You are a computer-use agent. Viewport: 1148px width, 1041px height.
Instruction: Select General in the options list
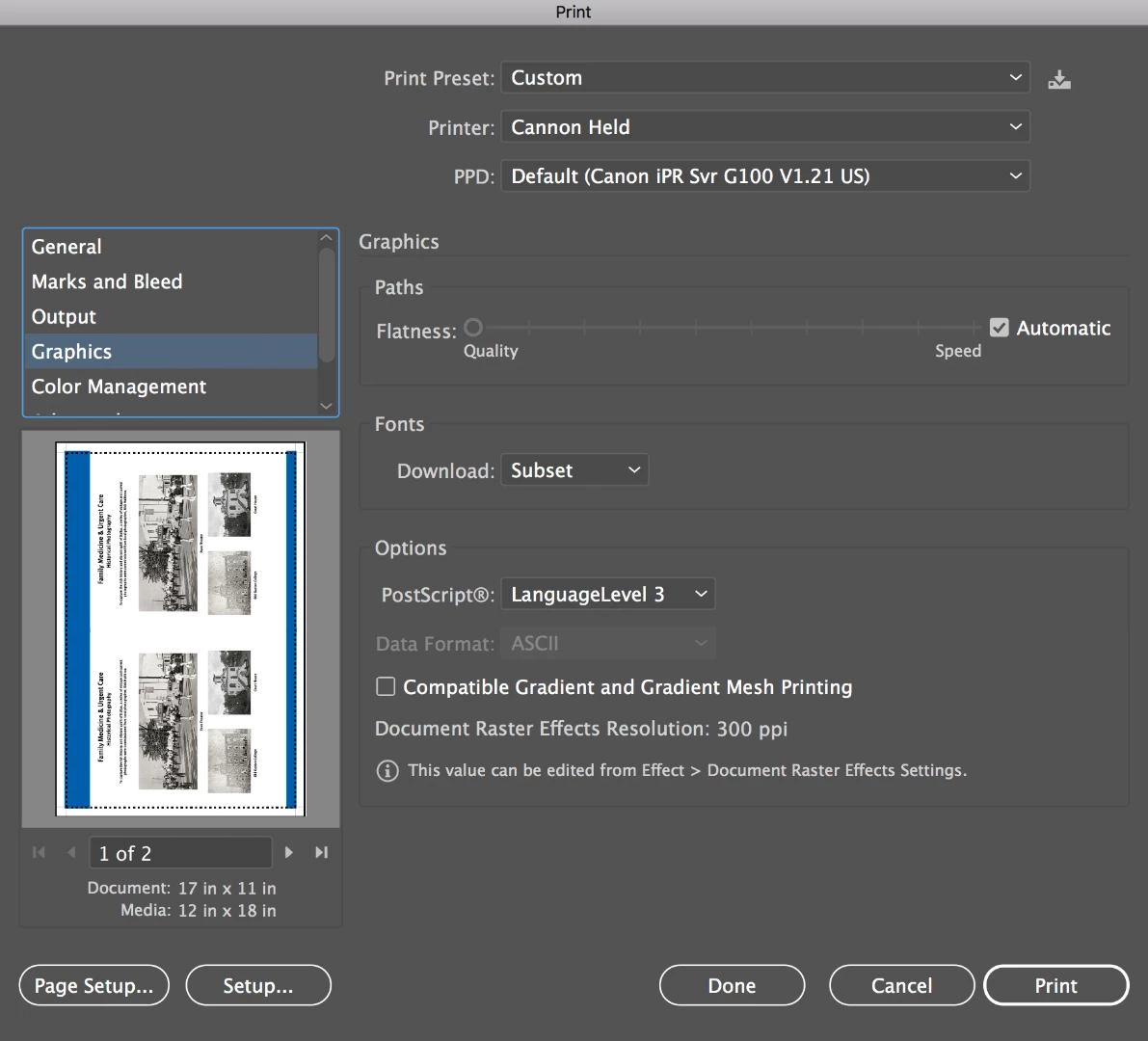pyautogui.click(x=172, y=247)
